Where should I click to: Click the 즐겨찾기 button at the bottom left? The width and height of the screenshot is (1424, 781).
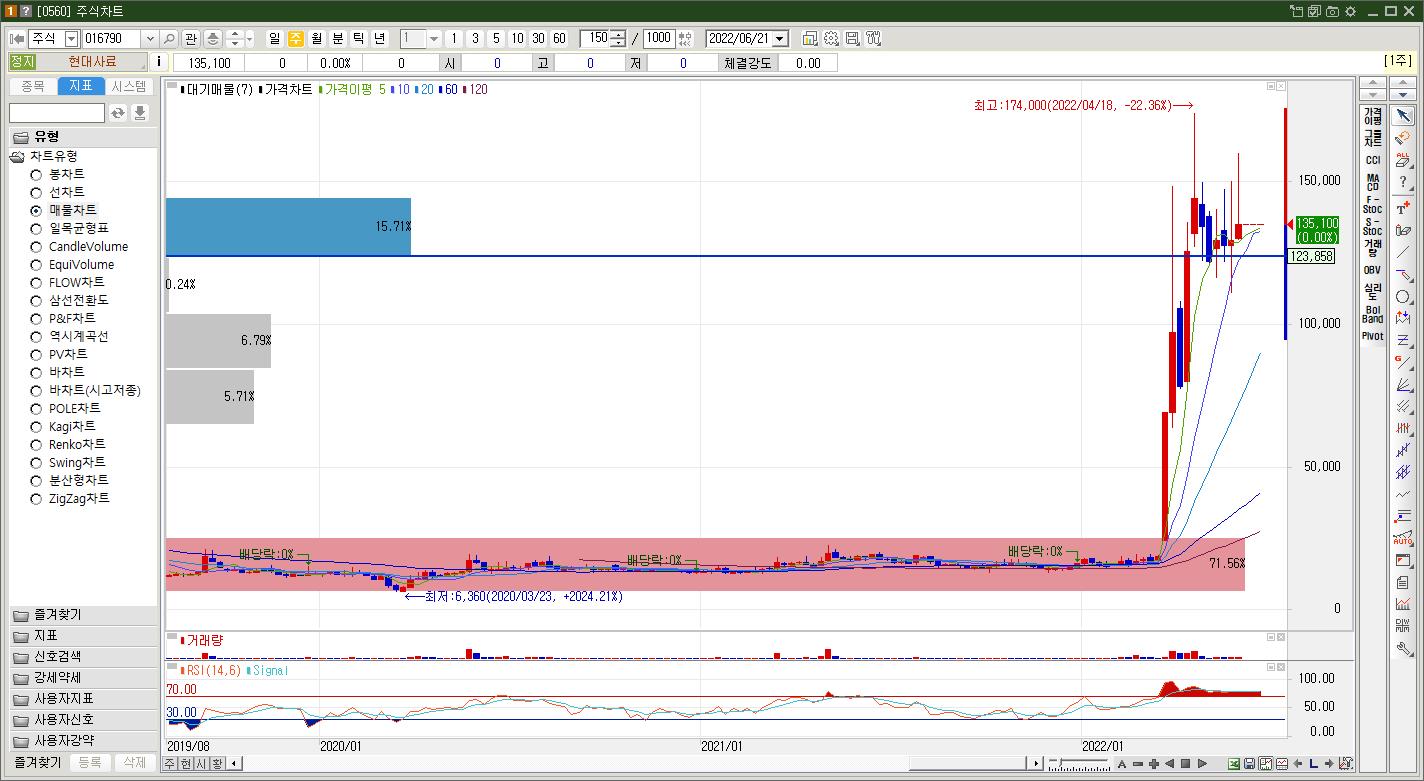click(37, 762)
